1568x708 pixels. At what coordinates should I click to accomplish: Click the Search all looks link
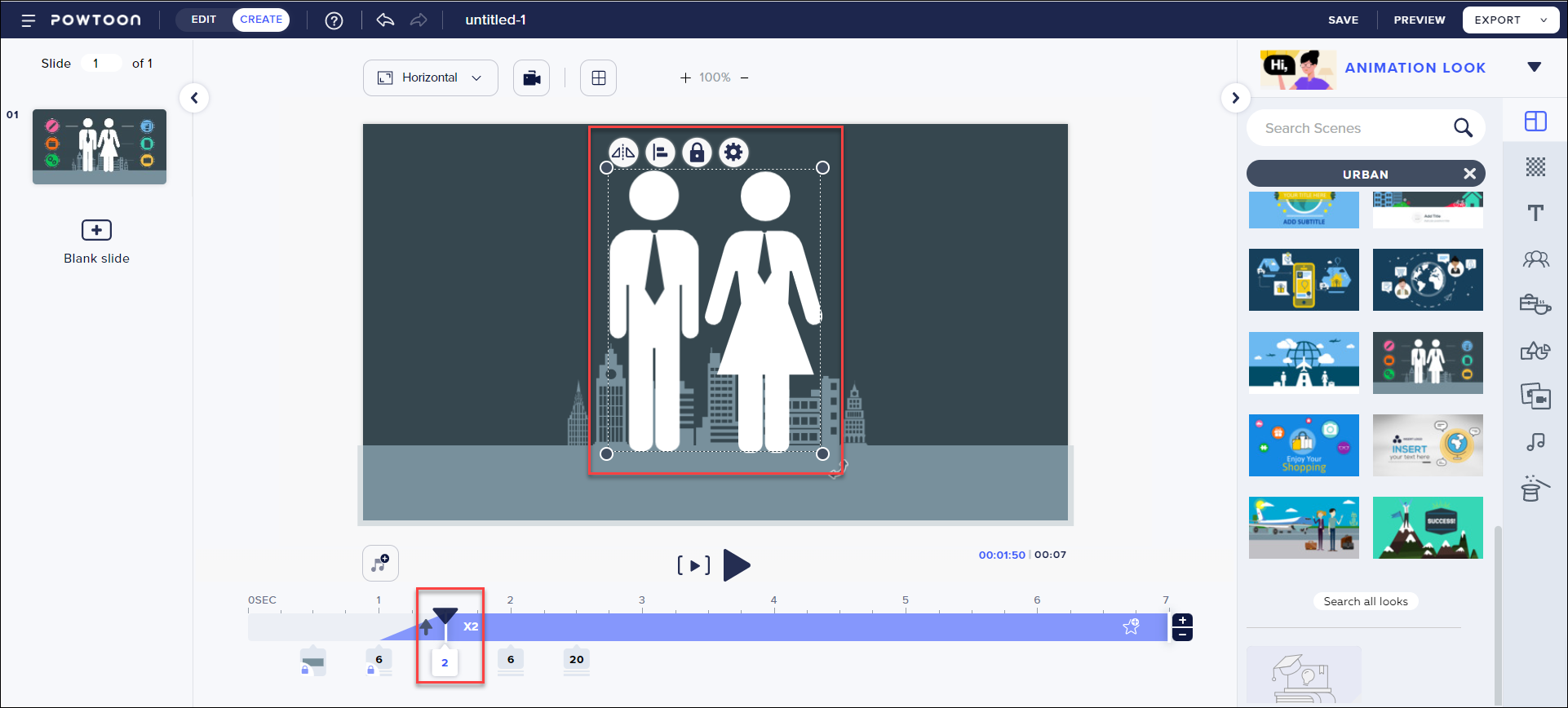click(1365, 601)
